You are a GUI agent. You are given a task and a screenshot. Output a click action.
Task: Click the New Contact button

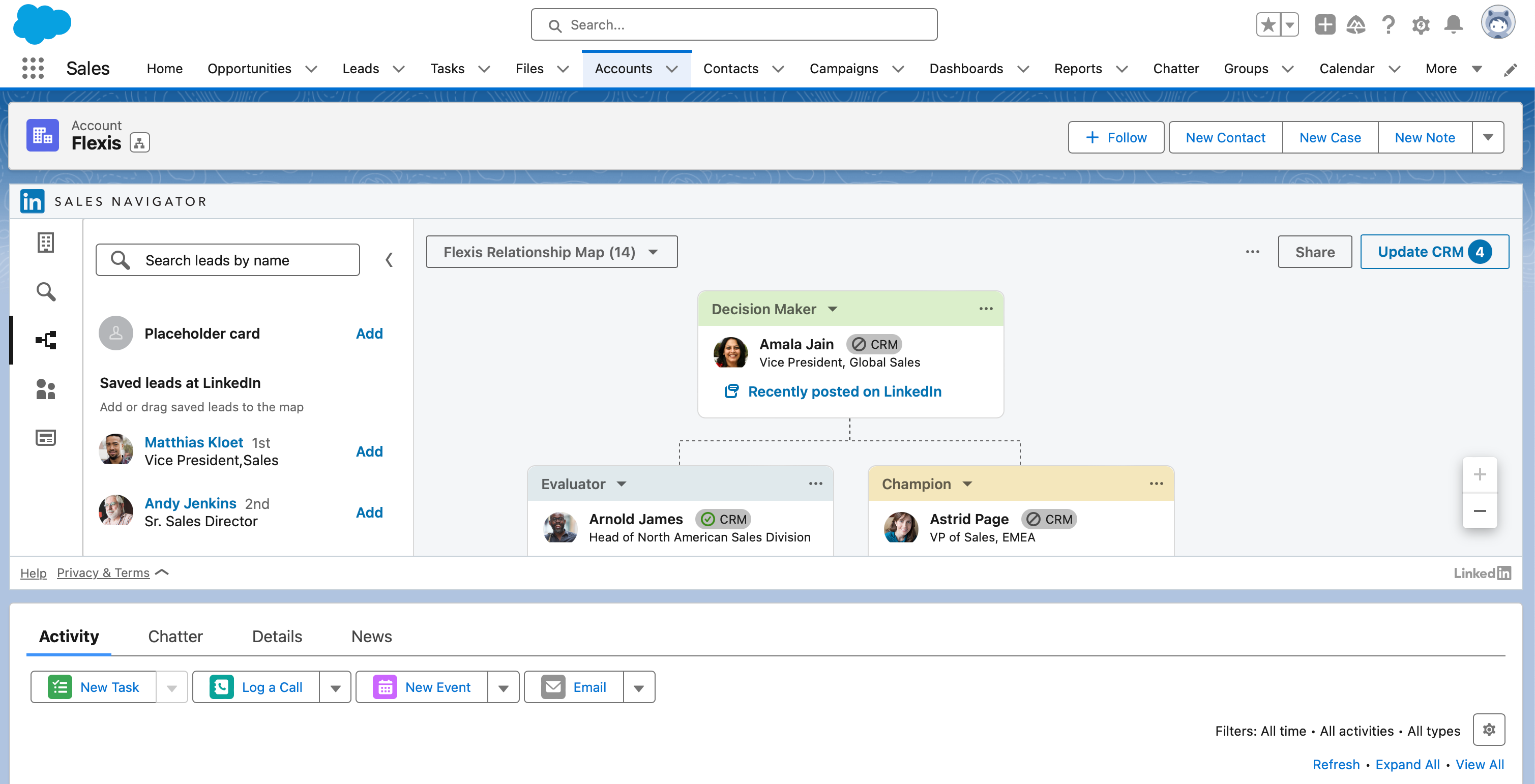point(1225,138)
